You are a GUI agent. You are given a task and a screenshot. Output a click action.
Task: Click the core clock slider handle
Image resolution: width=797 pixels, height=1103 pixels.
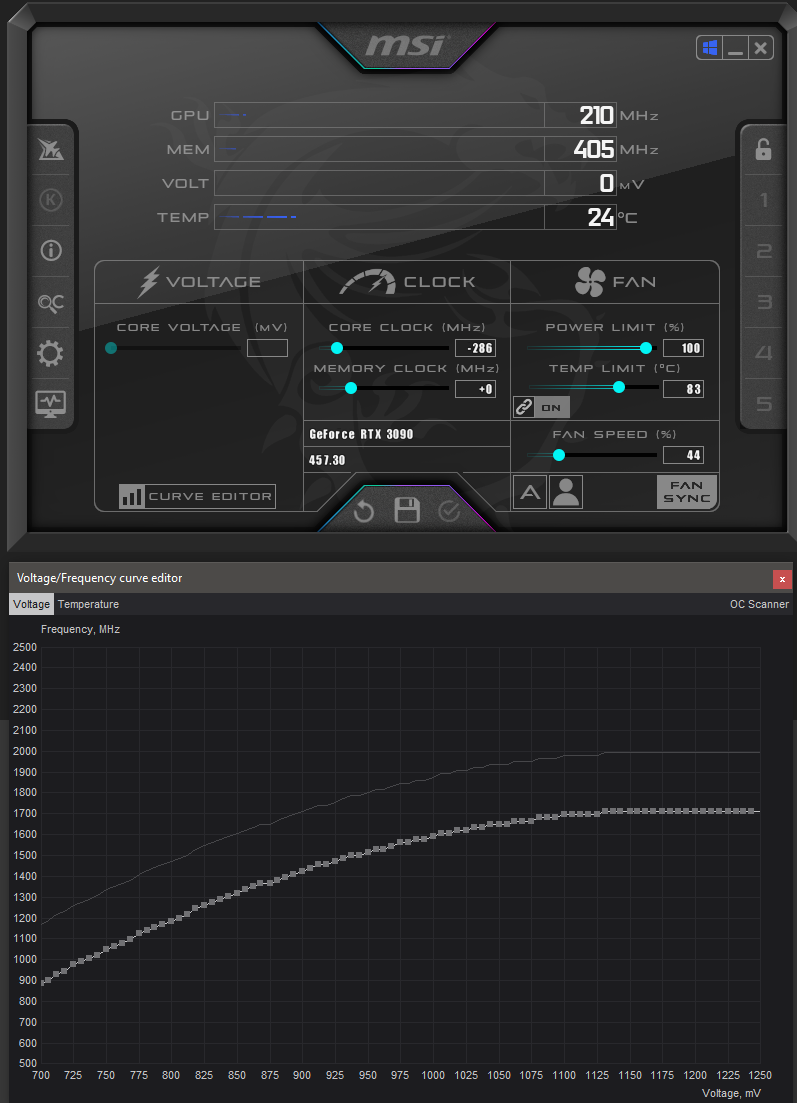(337, 348)
